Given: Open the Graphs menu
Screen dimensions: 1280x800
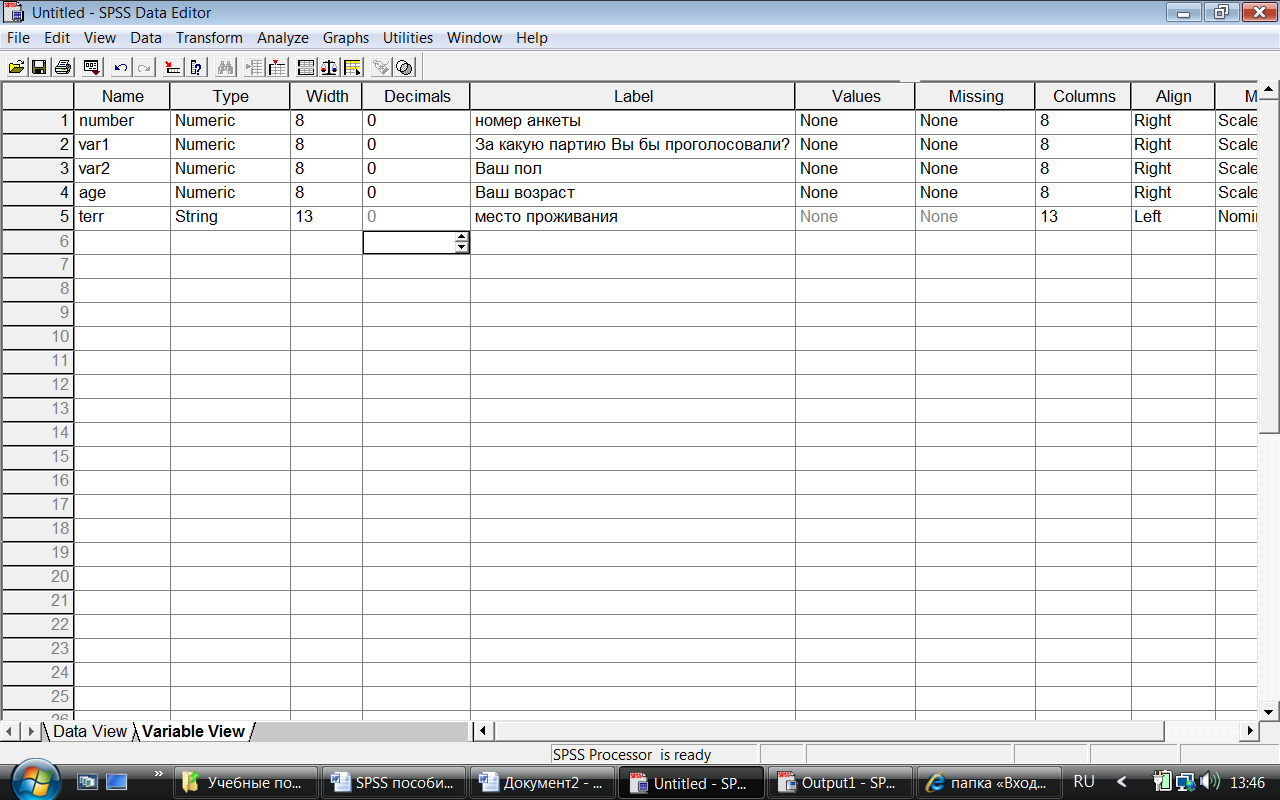Looking at the screenshot, I should point(346,38).
